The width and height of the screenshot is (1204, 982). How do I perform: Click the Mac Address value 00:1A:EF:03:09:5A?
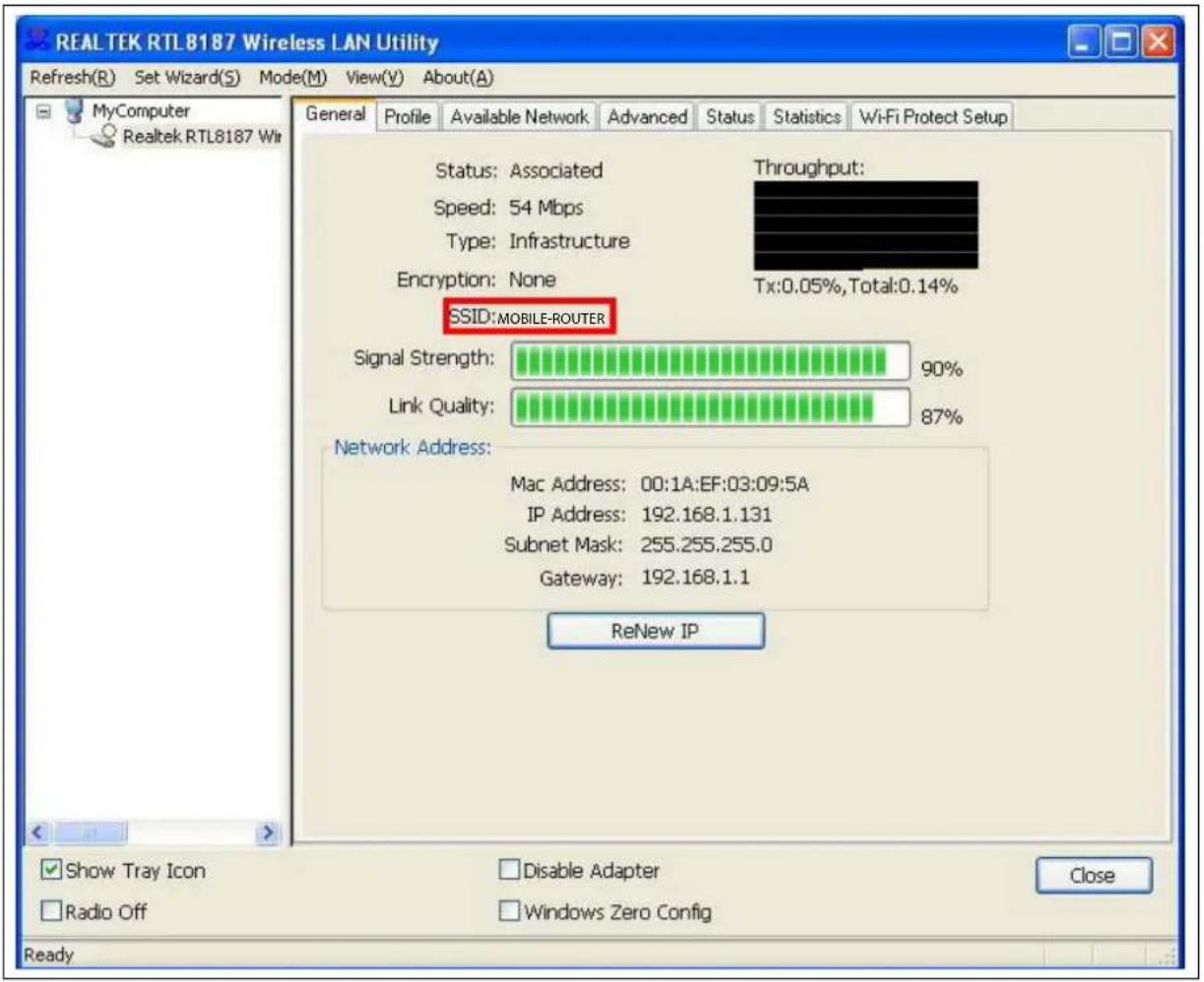(x=726, y=484)
